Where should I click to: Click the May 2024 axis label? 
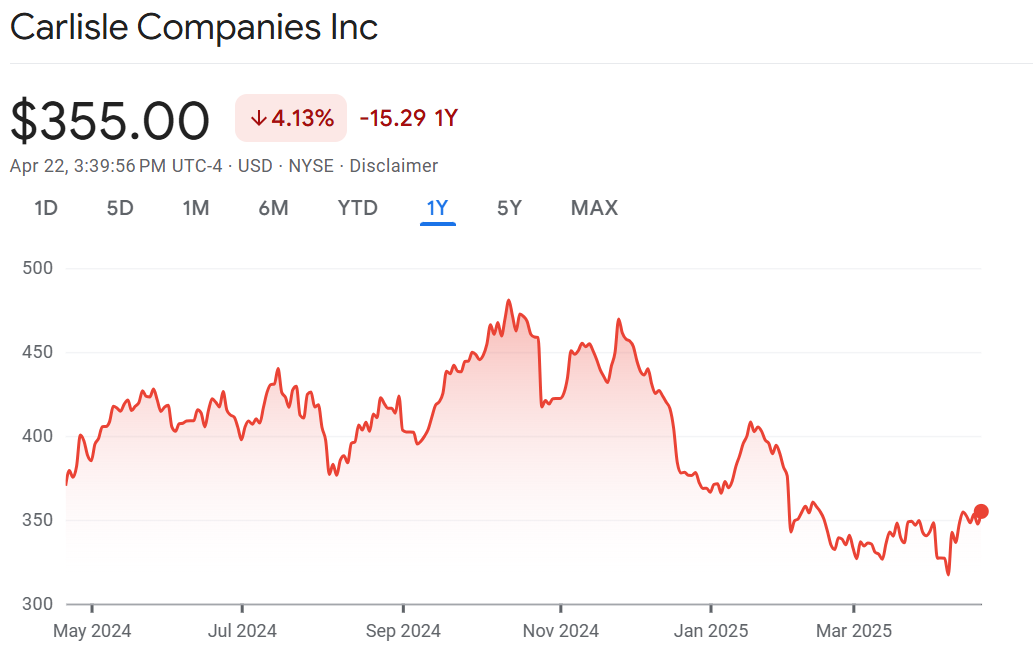(x=91, y=631)
